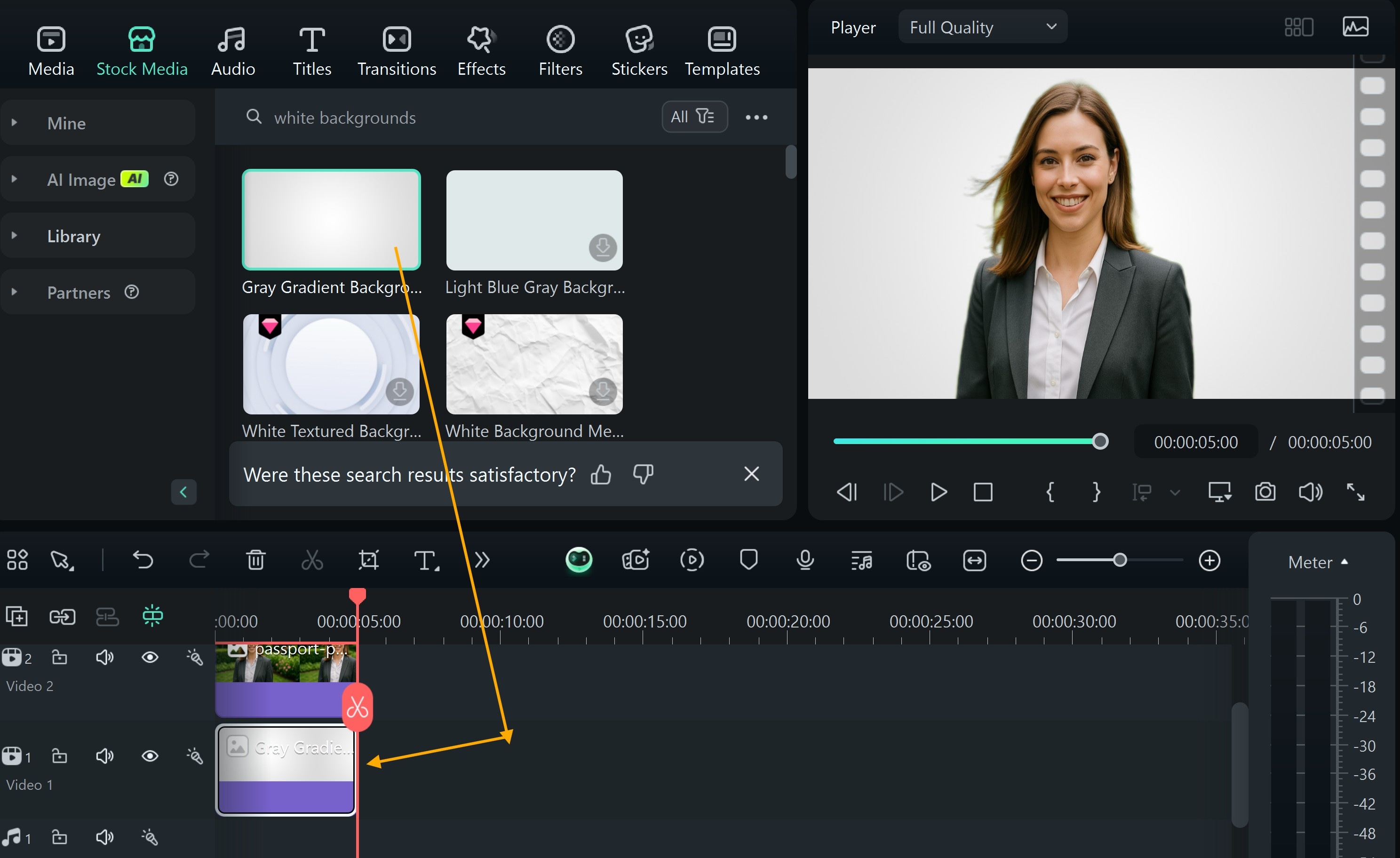This screenshot has height=858, width=1400.
Task: Play the preview
Action: point(938,492)
